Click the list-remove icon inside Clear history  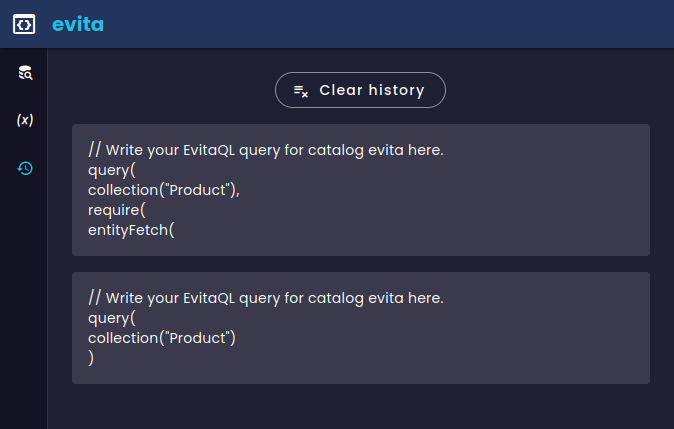click(x=300, y=90)
